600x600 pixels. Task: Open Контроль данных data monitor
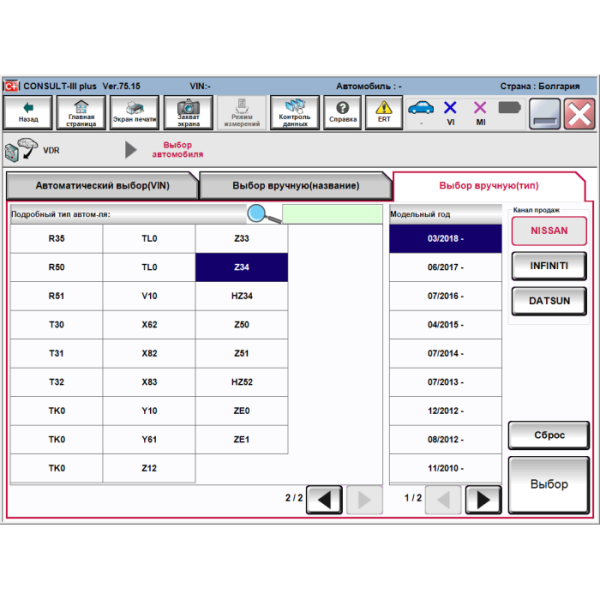pyautogui.click(x=295, y=112)
